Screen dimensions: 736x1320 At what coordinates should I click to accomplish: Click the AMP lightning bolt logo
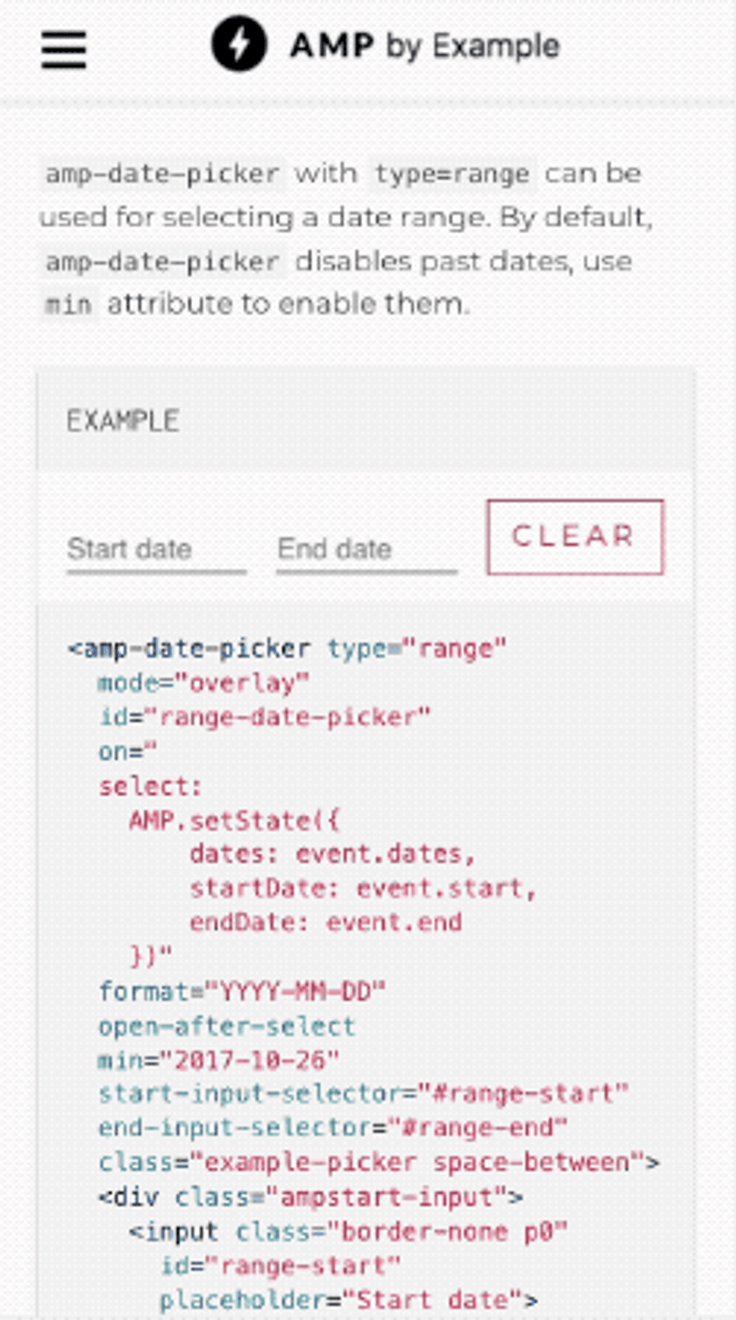tap(236, 45)
